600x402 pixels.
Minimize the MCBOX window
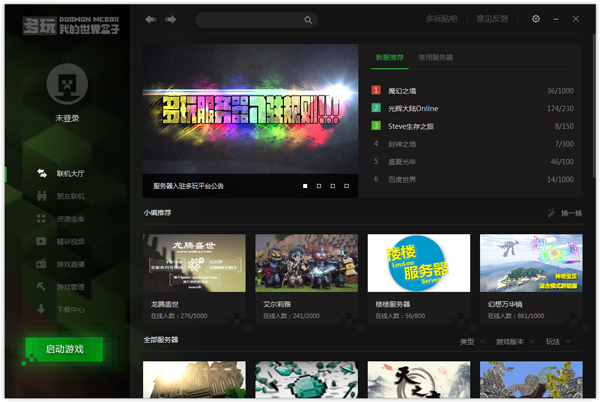(x=556, y=19)
